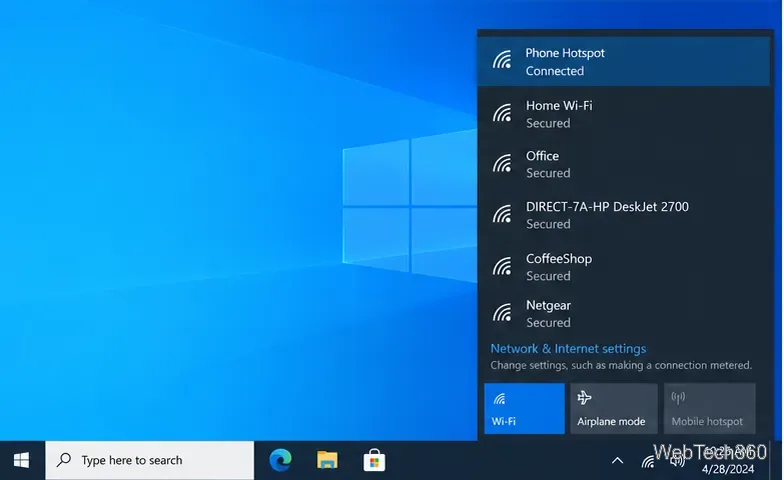Screen dimensions: 784x480
Task: Show hidden system tray icons
Action: 618,460
